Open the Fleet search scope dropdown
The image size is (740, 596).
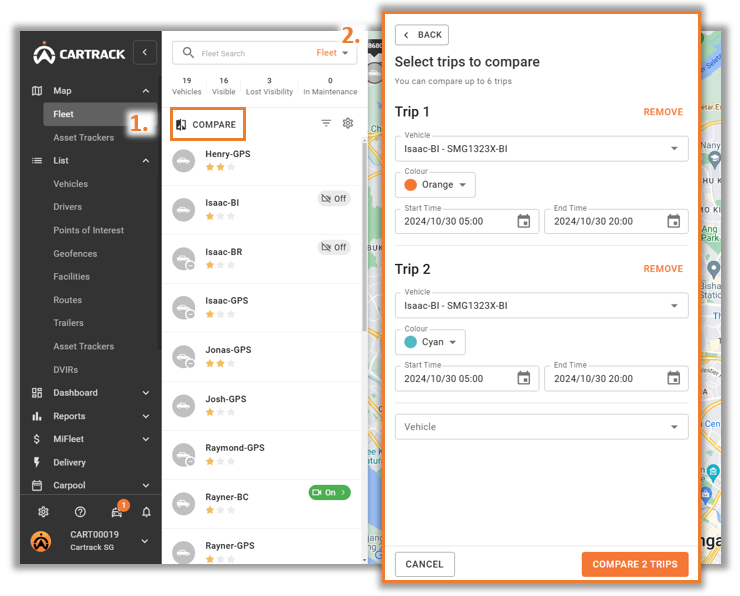[333, 53]
